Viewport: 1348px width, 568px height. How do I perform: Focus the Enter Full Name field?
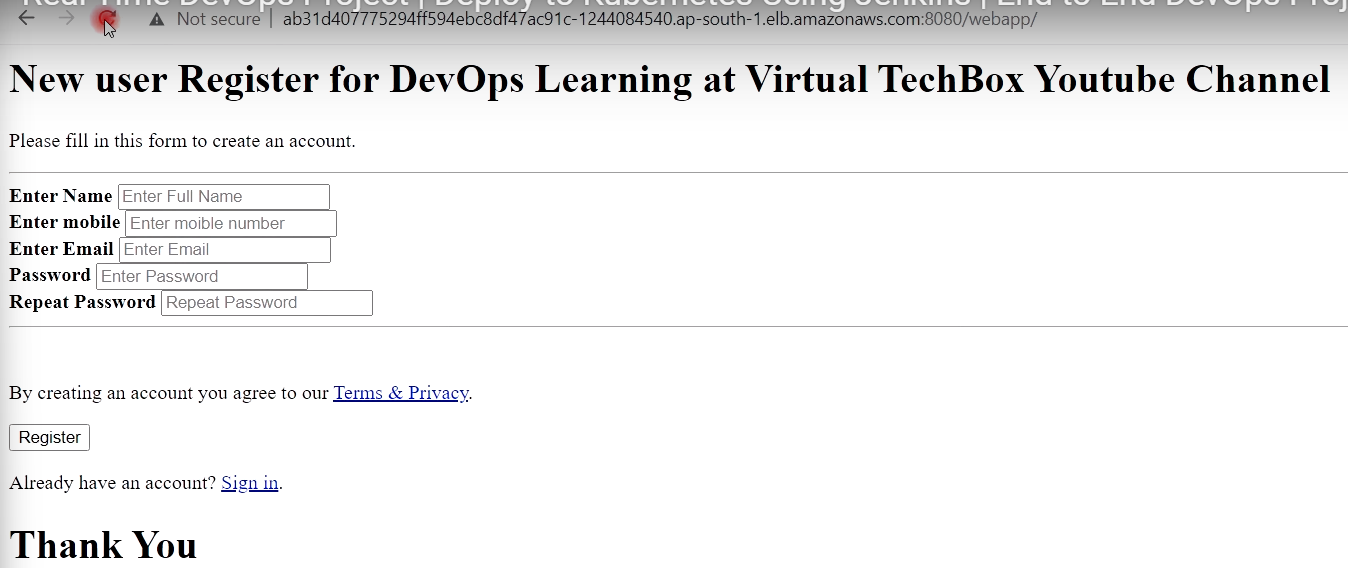(224, 197)
